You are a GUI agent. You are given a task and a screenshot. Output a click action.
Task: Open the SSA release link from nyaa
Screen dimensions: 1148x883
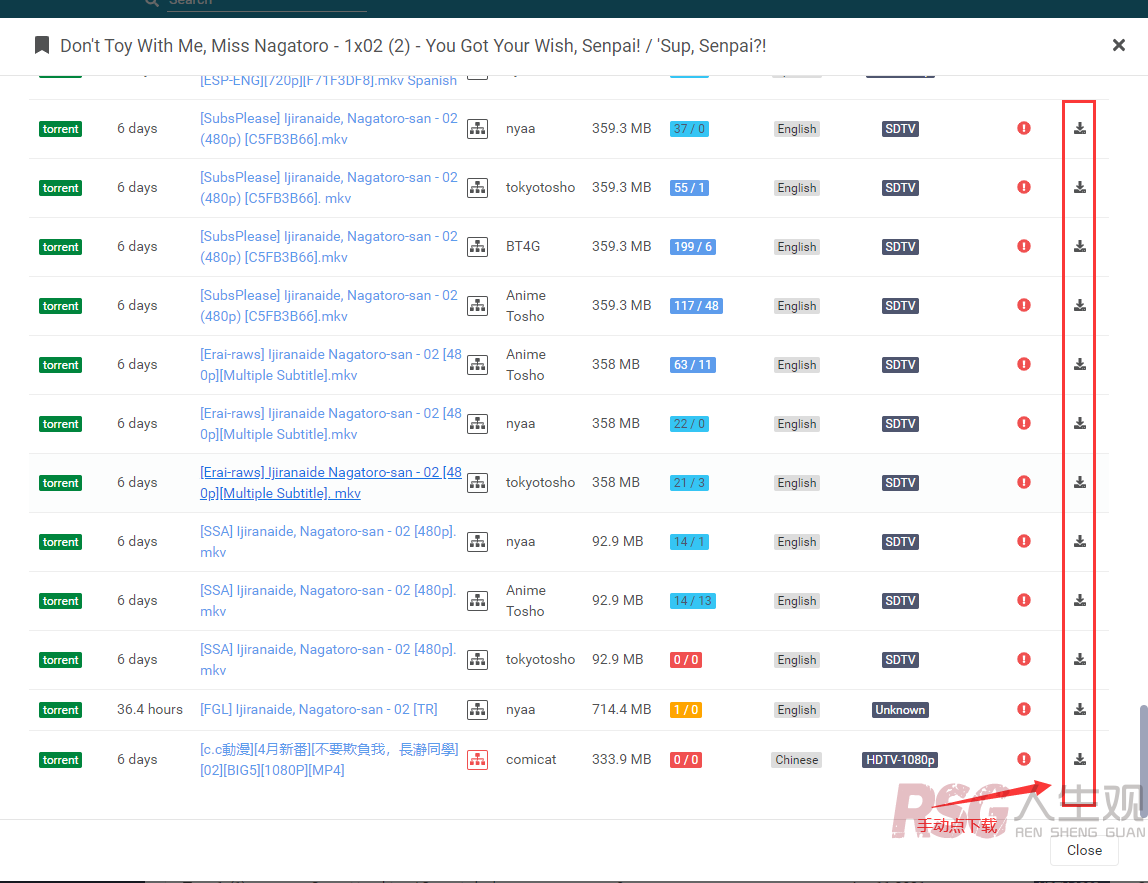tap(328, 542)
